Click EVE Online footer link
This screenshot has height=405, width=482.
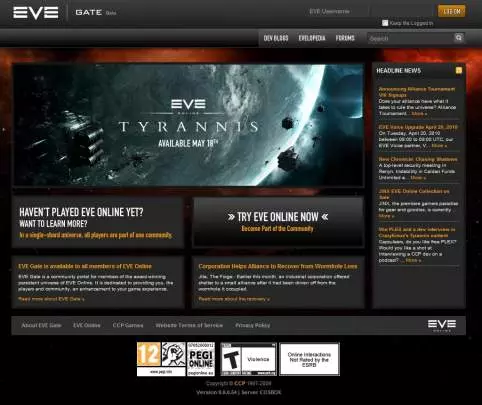click(87, 325)
